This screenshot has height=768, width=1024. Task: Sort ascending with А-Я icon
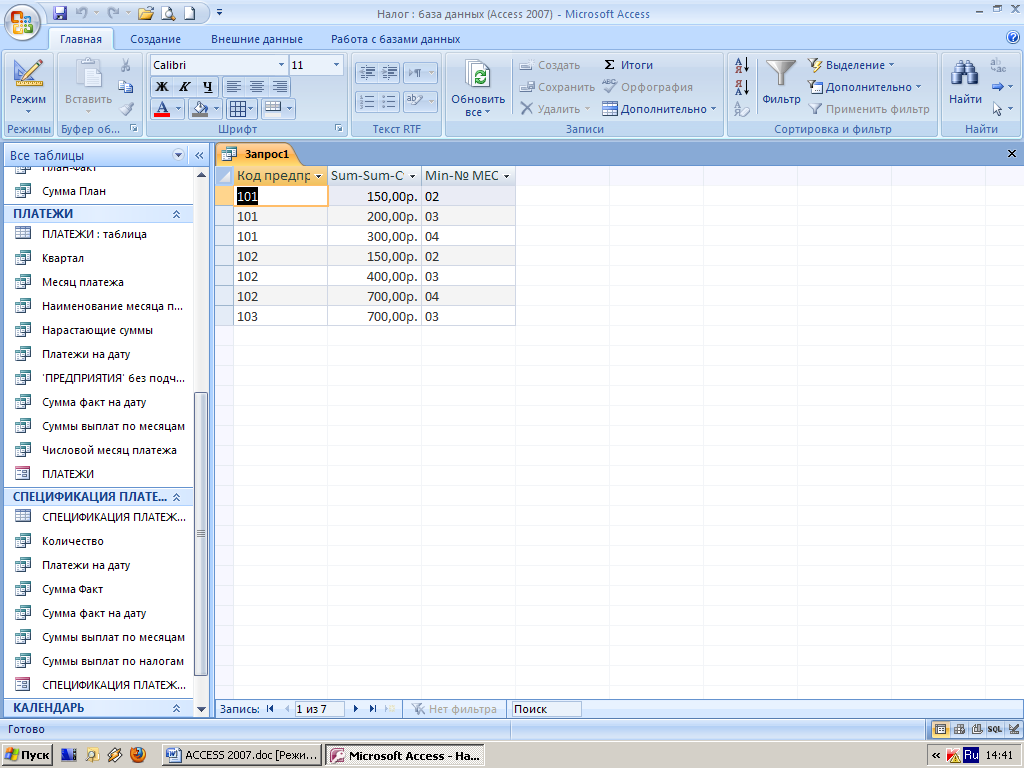(x=742, y=65)
